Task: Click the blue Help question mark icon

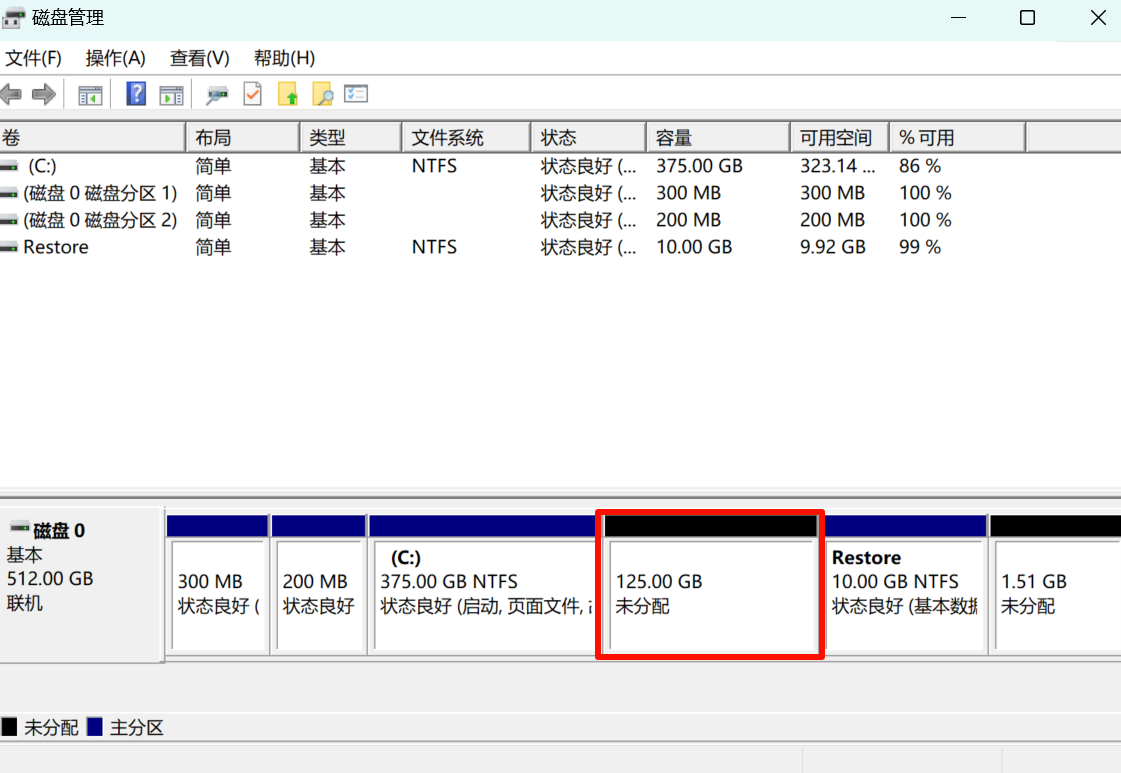Action: (136, 95)
